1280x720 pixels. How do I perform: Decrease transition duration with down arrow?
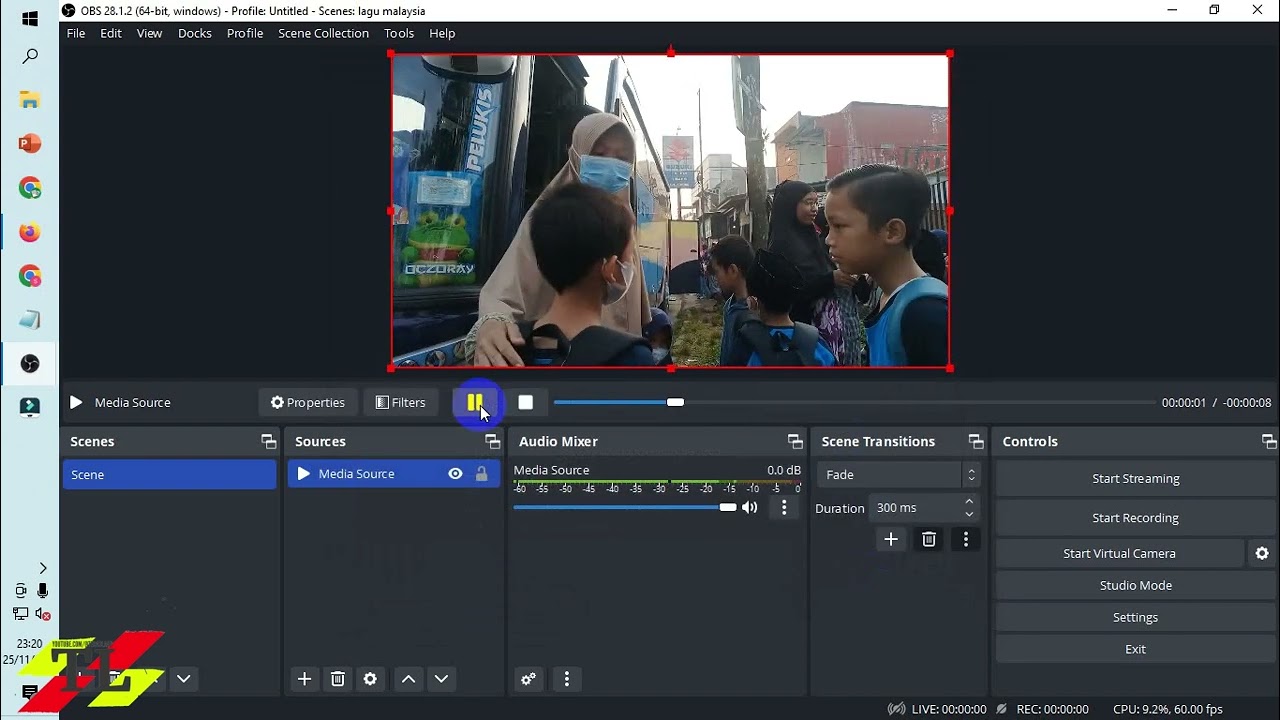click(969, 514)
